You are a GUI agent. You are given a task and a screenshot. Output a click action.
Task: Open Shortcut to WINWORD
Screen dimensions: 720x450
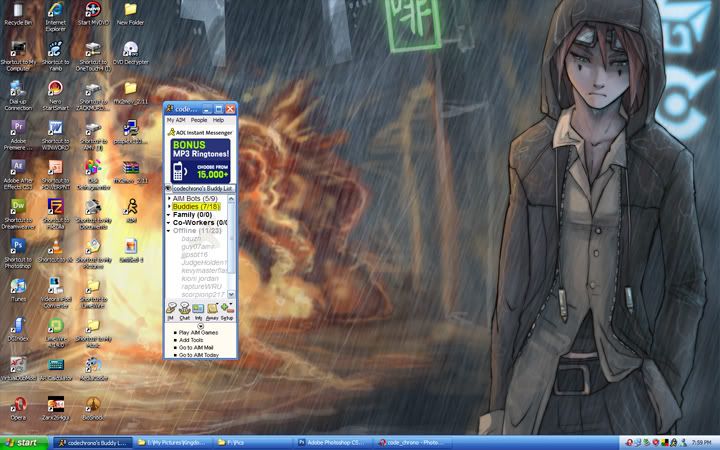point(56,135)
